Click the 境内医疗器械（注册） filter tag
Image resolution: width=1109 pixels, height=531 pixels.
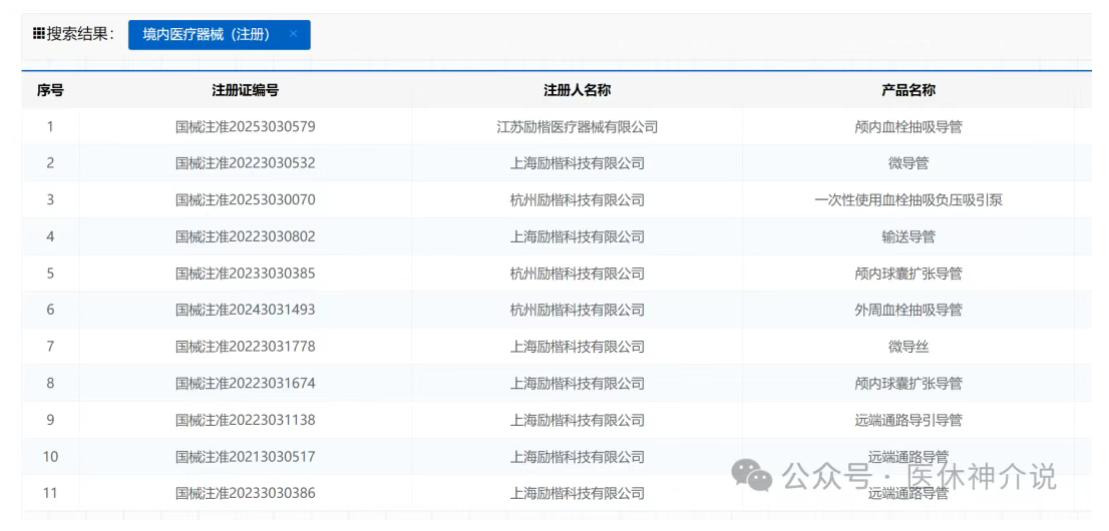click(219, 35)
